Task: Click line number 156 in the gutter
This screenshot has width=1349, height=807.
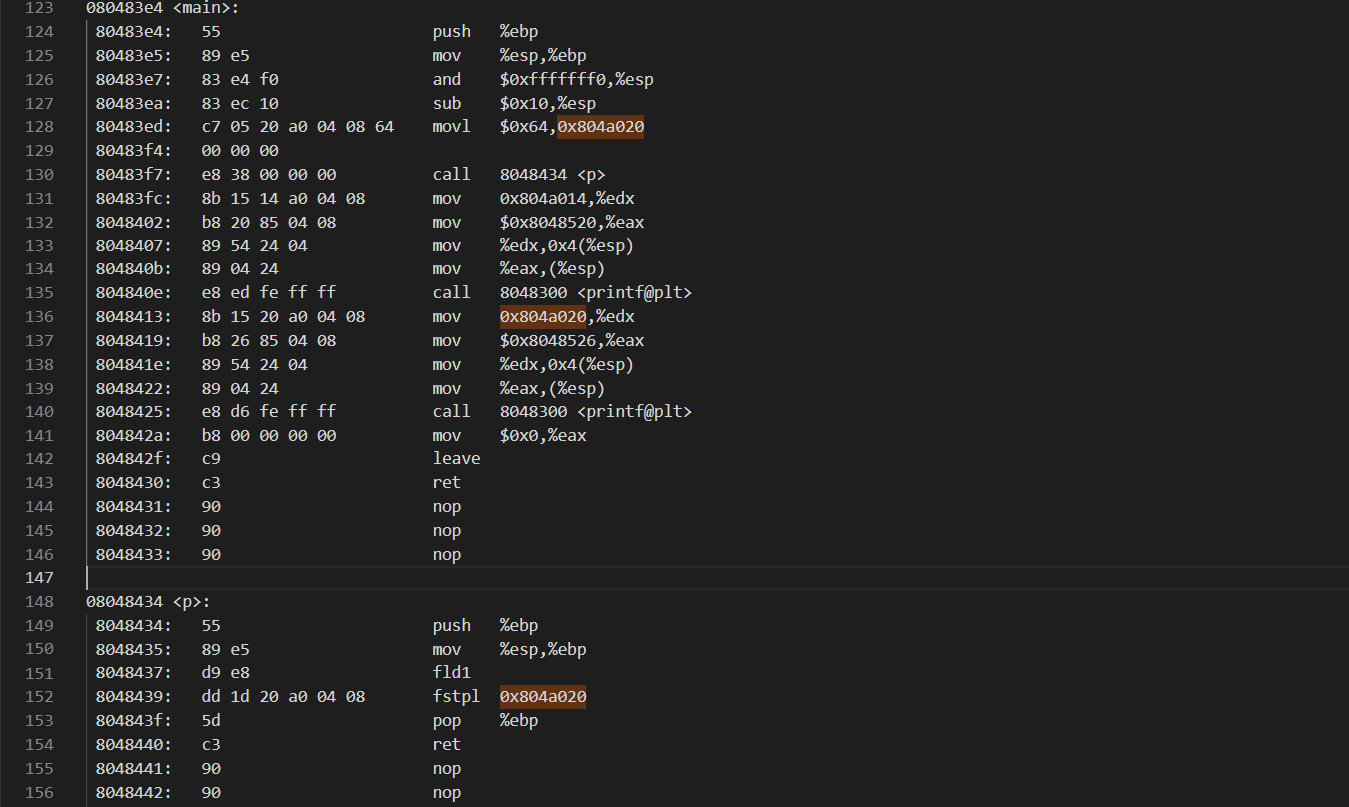Action: 38,793
